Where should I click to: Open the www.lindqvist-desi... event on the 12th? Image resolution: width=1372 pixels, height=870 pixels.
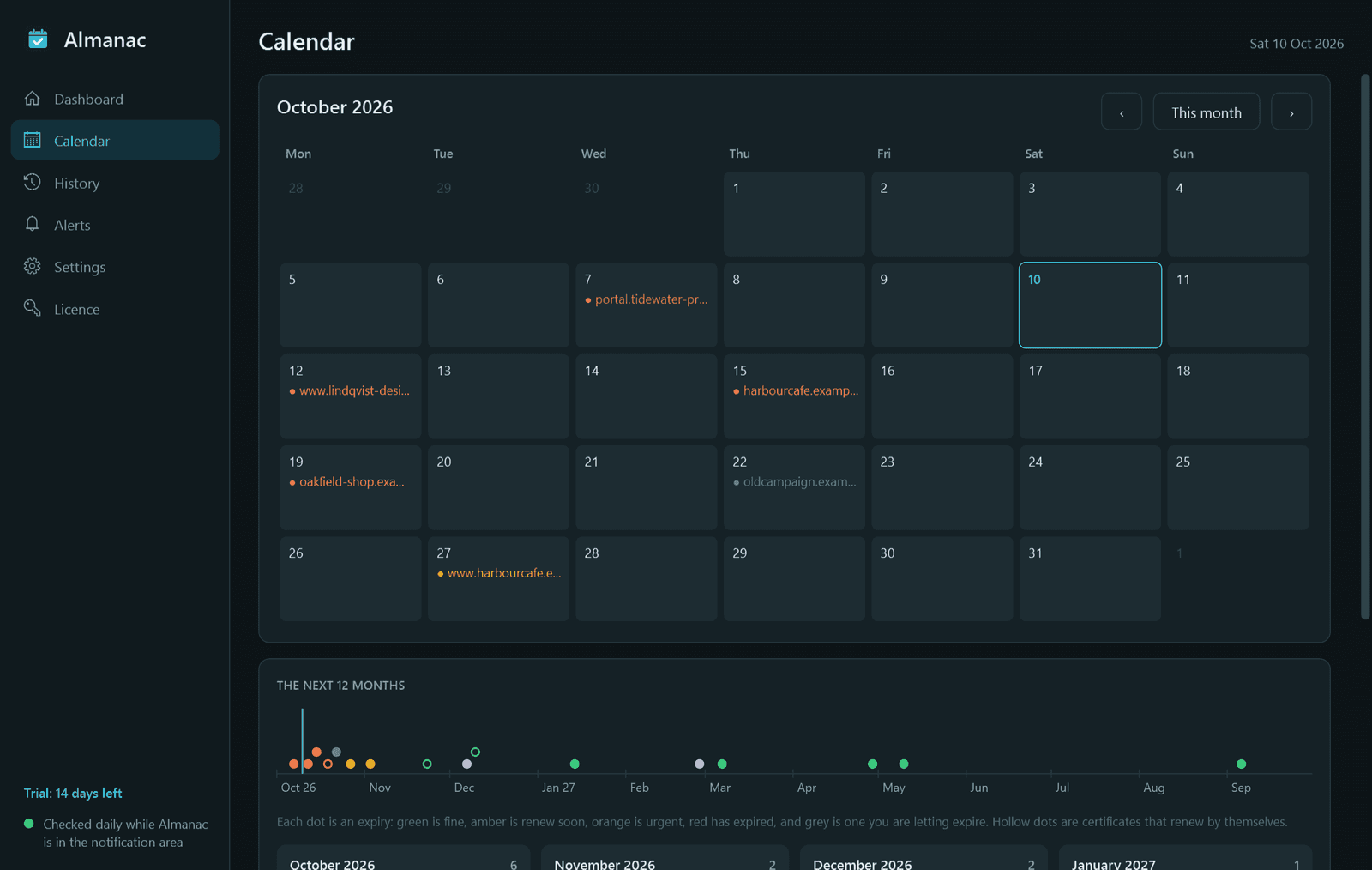tap(350, 390)
